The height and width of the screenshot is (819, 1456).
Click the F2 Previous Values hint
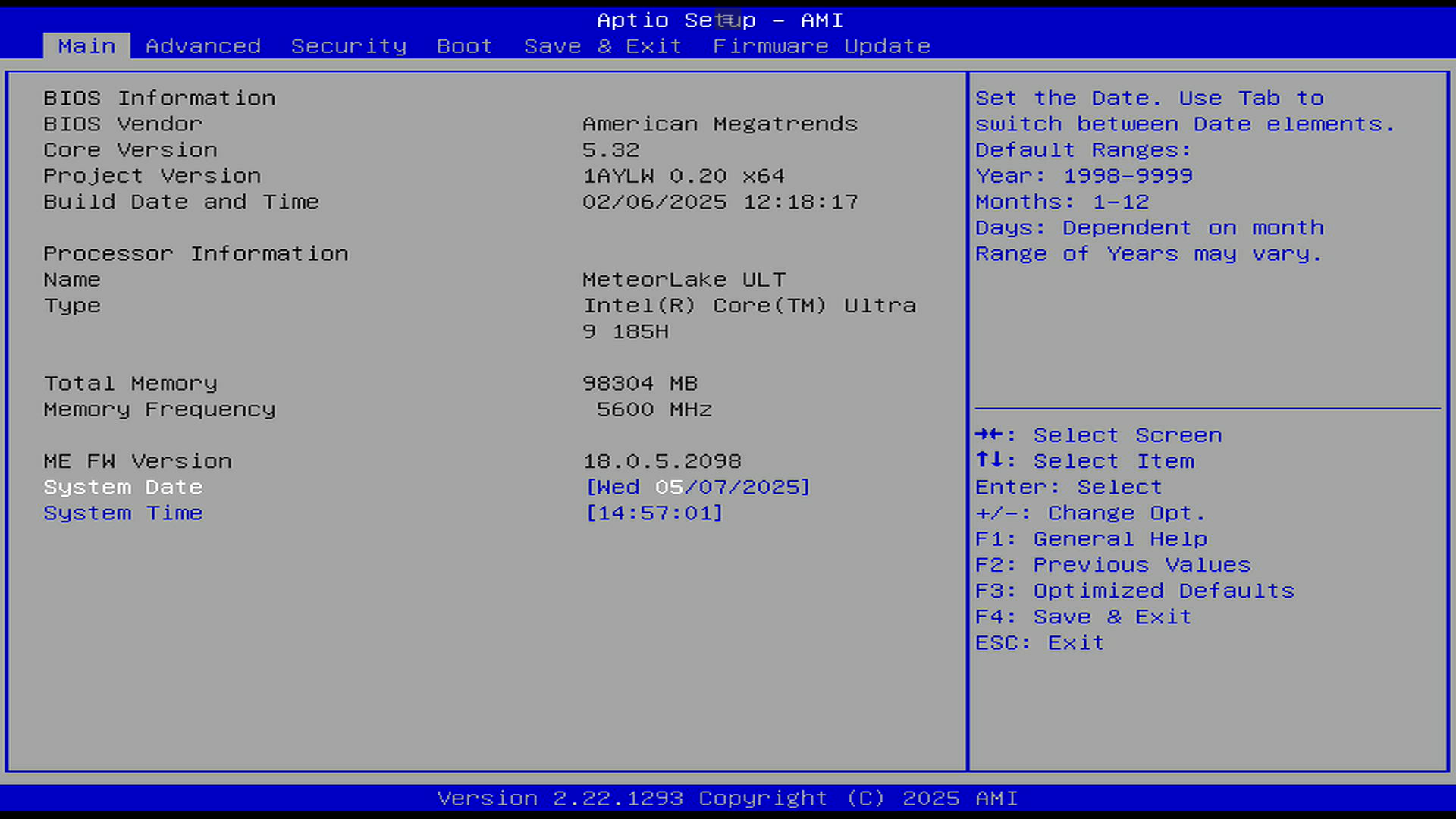click(x=1112, y=565)
